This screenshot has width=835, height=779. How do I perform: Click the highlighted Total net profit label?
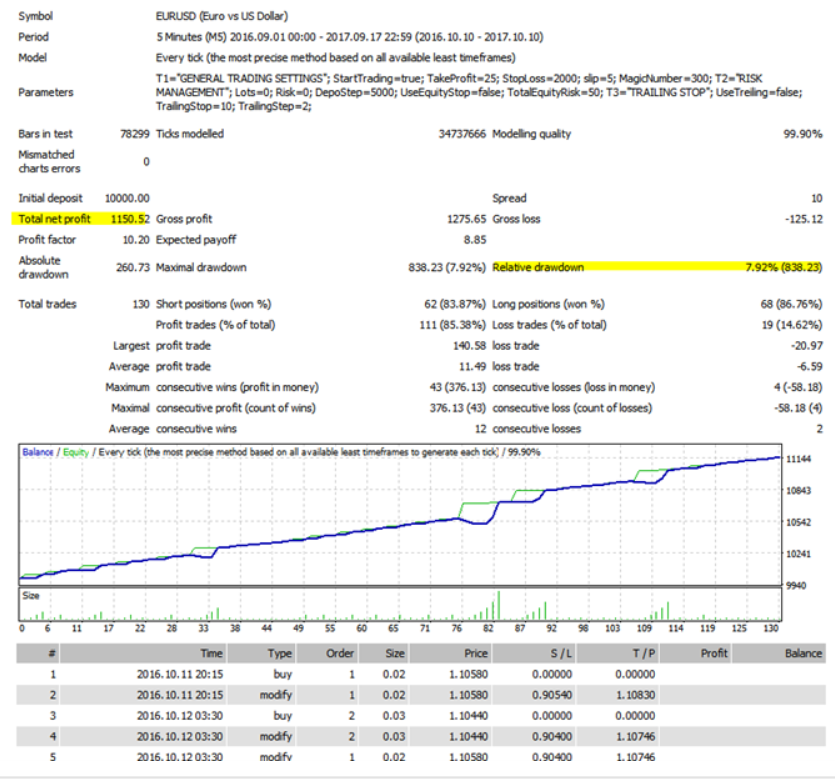pos(54,218)
